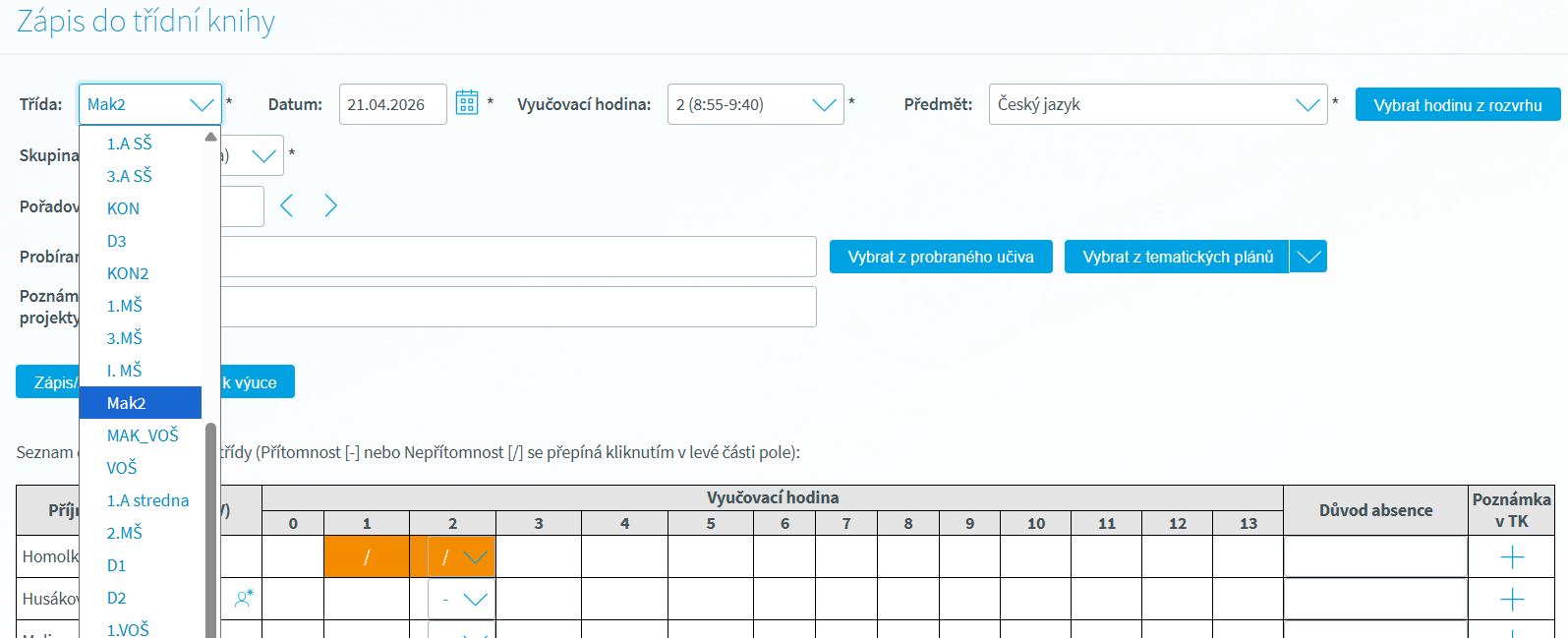Go to previous record with left arrow
Screen dimensions: 1568x638
[x=287, y=205]
